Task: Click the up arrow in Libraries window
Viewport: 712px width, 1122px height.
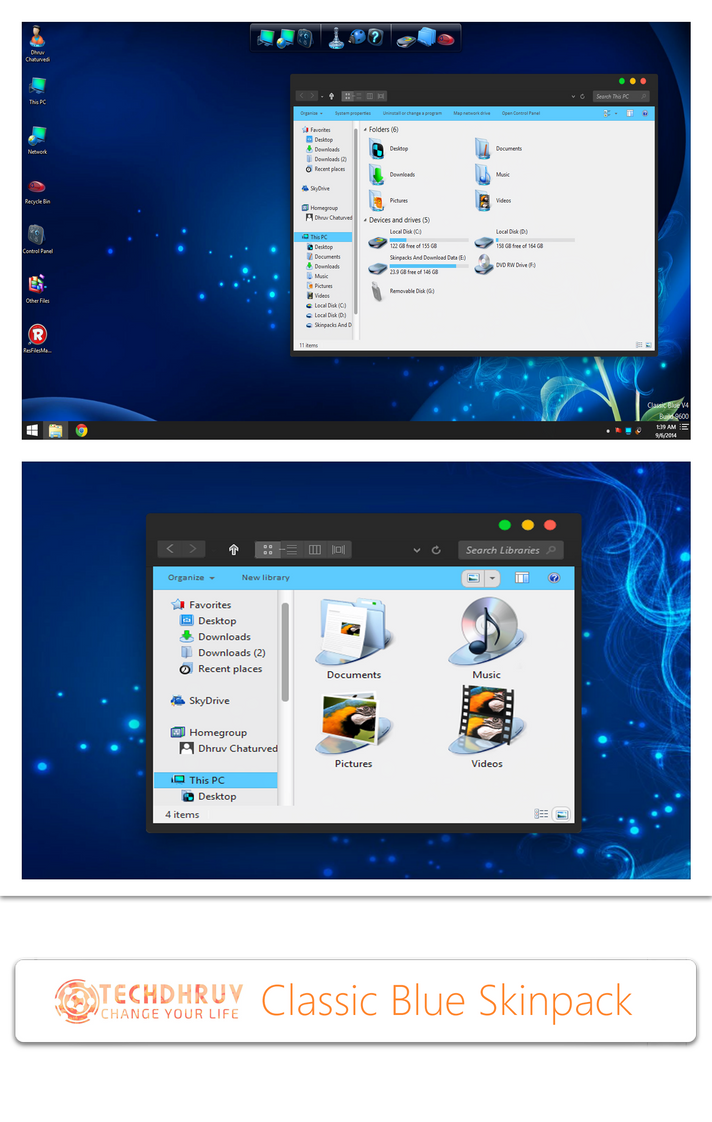Action: pos(233,549)
